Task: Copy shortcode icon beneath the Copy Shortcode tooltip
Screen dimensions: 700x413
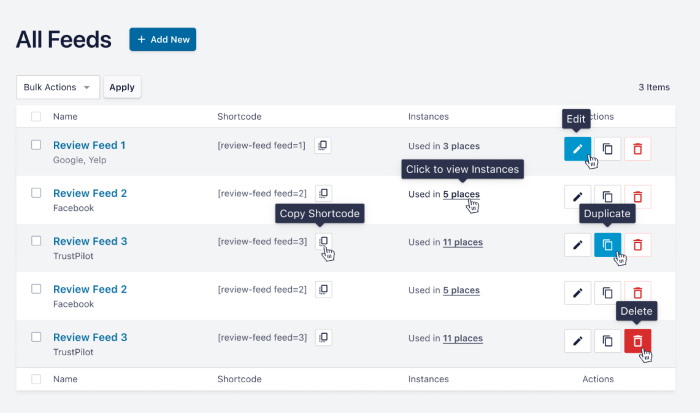Action: tap(322, 241)
